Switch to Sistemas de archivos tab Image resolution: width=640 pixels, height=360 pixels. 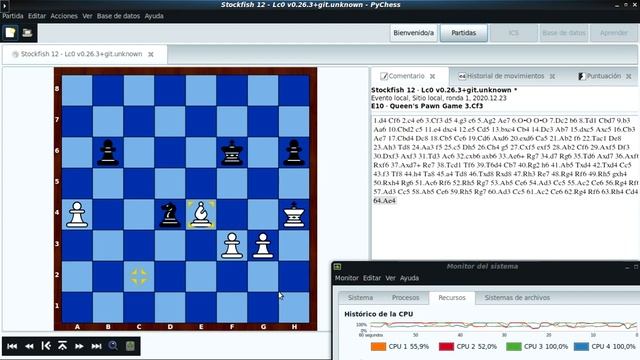(517, 298)
